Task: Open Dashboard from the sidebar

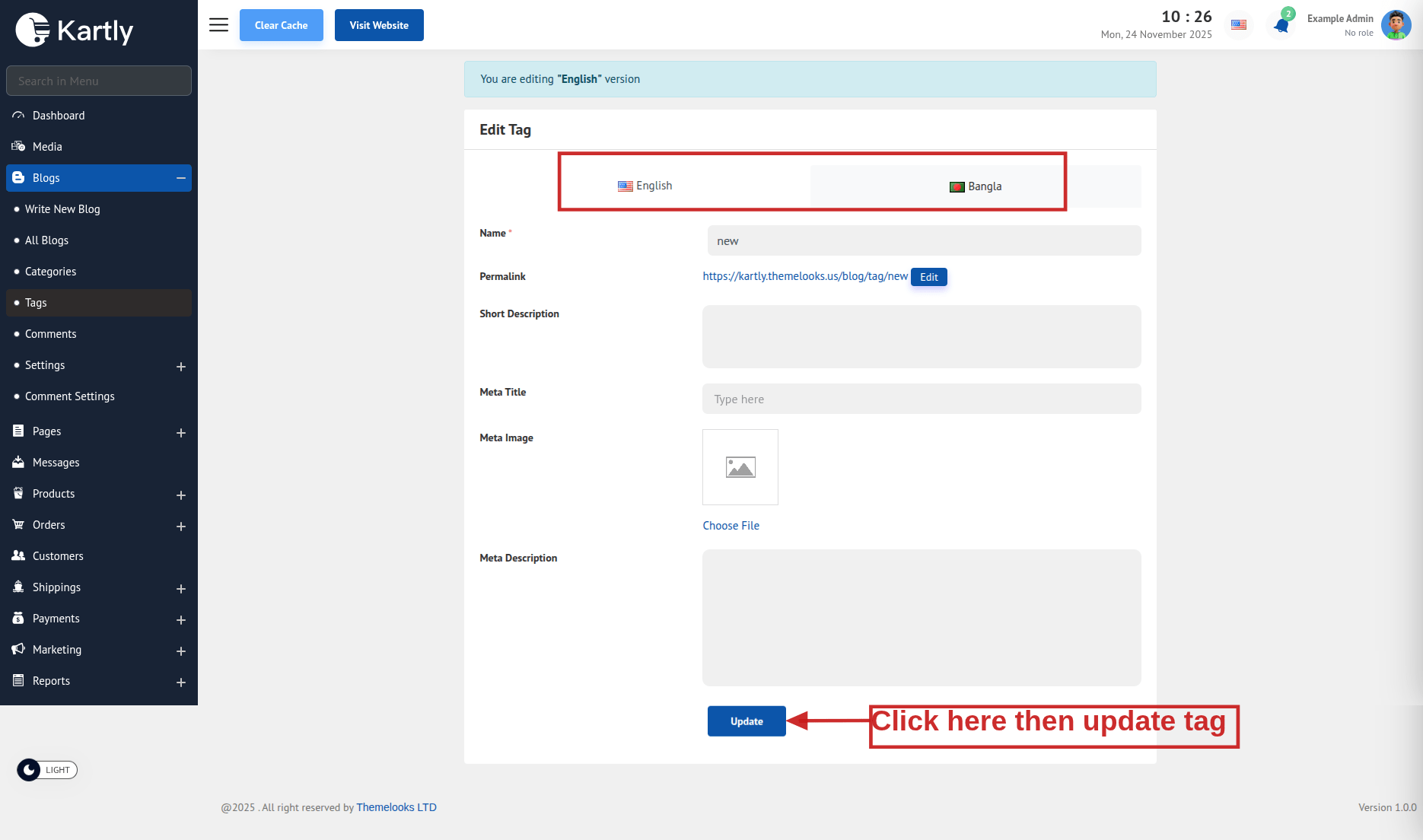Action: (59, 116)
